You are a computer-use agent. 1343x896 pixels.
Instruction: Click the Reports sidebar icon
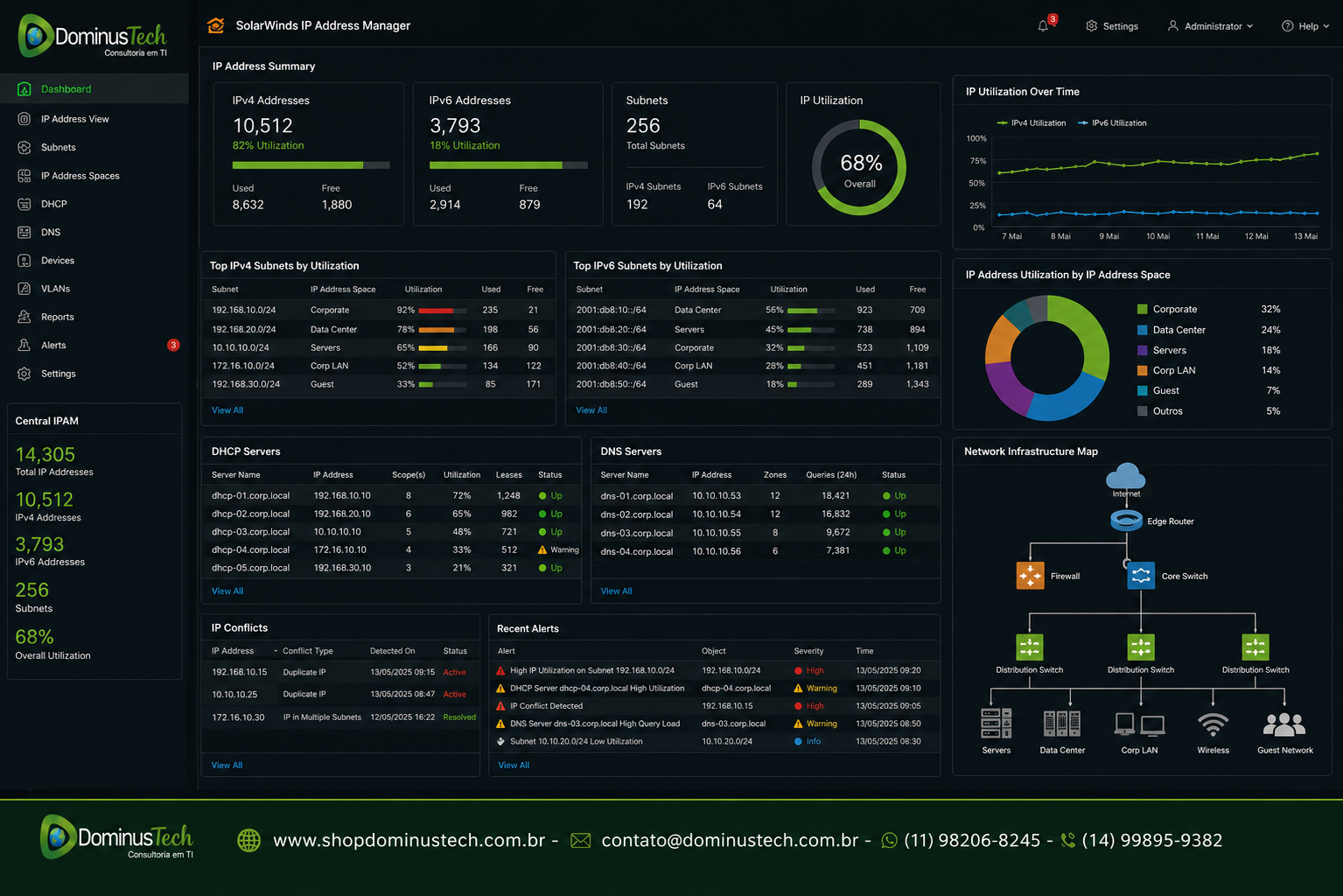coord(24,317)
